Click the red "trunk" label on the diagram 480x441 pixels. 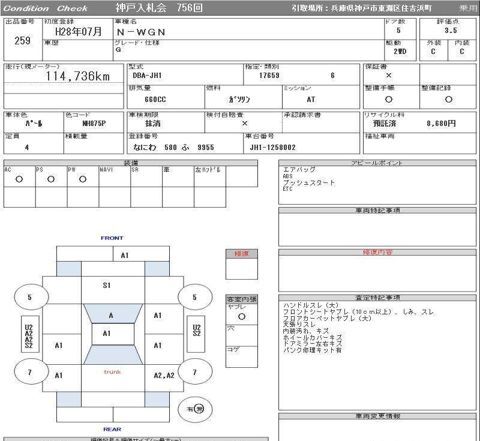[112, 372]
